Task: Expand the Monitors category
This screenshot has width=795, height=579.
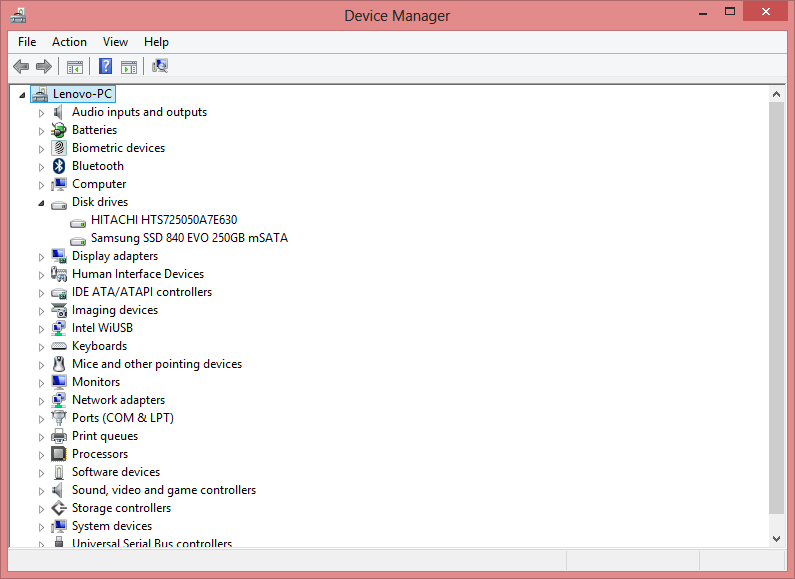Action: [x=41, y=383]
